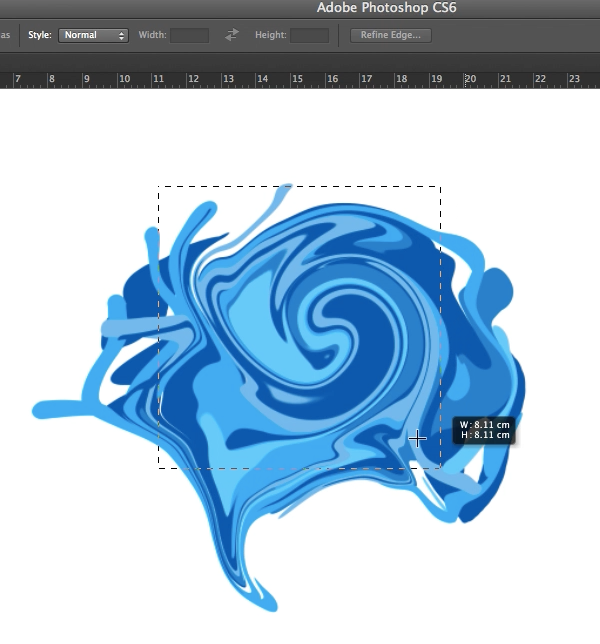Open the Style dropdown set to Normal
The image size is (600, 644).
[x=93, y=35]
